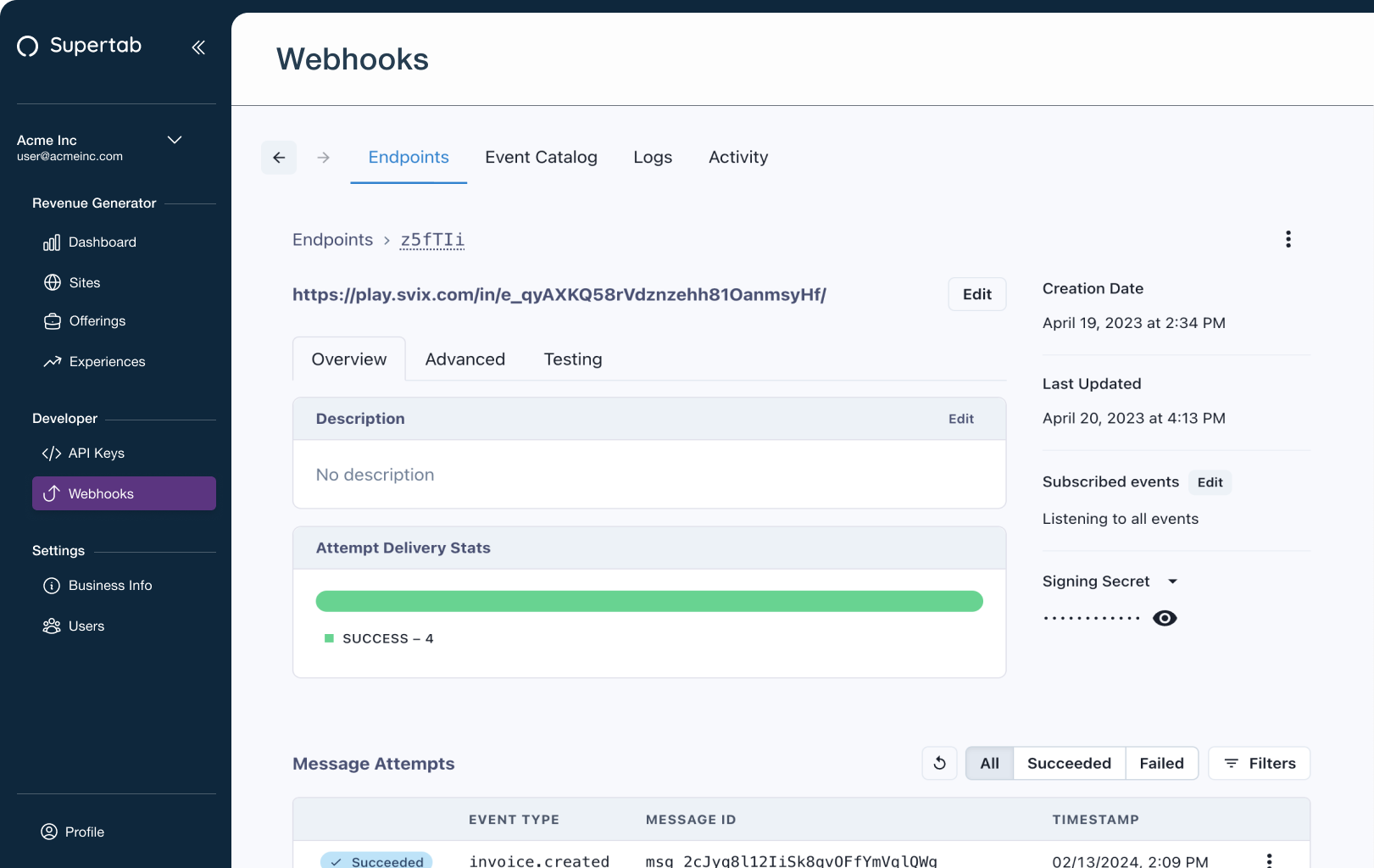Switch to the Event Catalog tab
This screenshot has width=1374, height=868.
tap(541, 157)
